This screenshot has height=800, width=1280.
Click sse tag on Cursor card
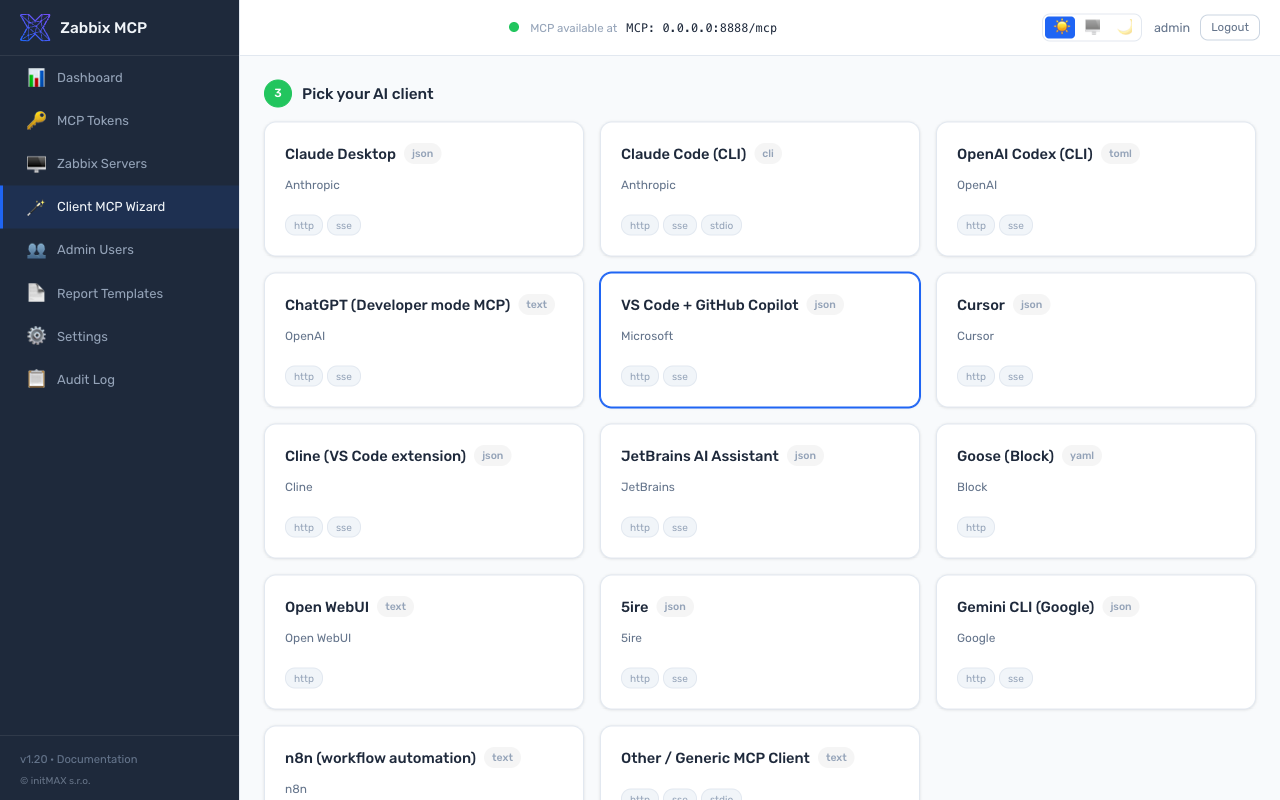(x=1016, y=377)
